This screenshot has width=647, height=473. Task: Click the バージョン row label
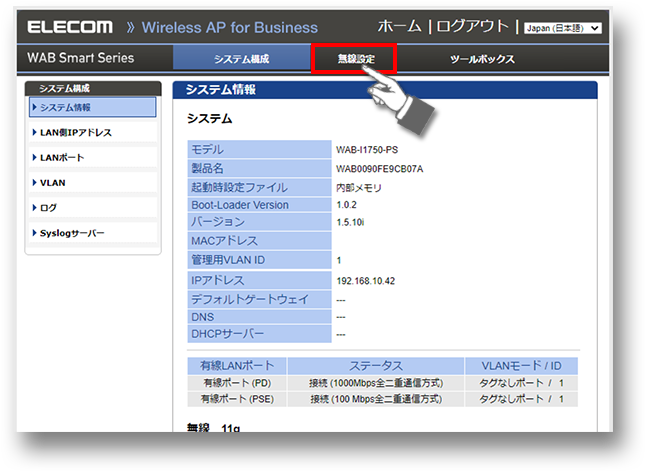[260, 222]
